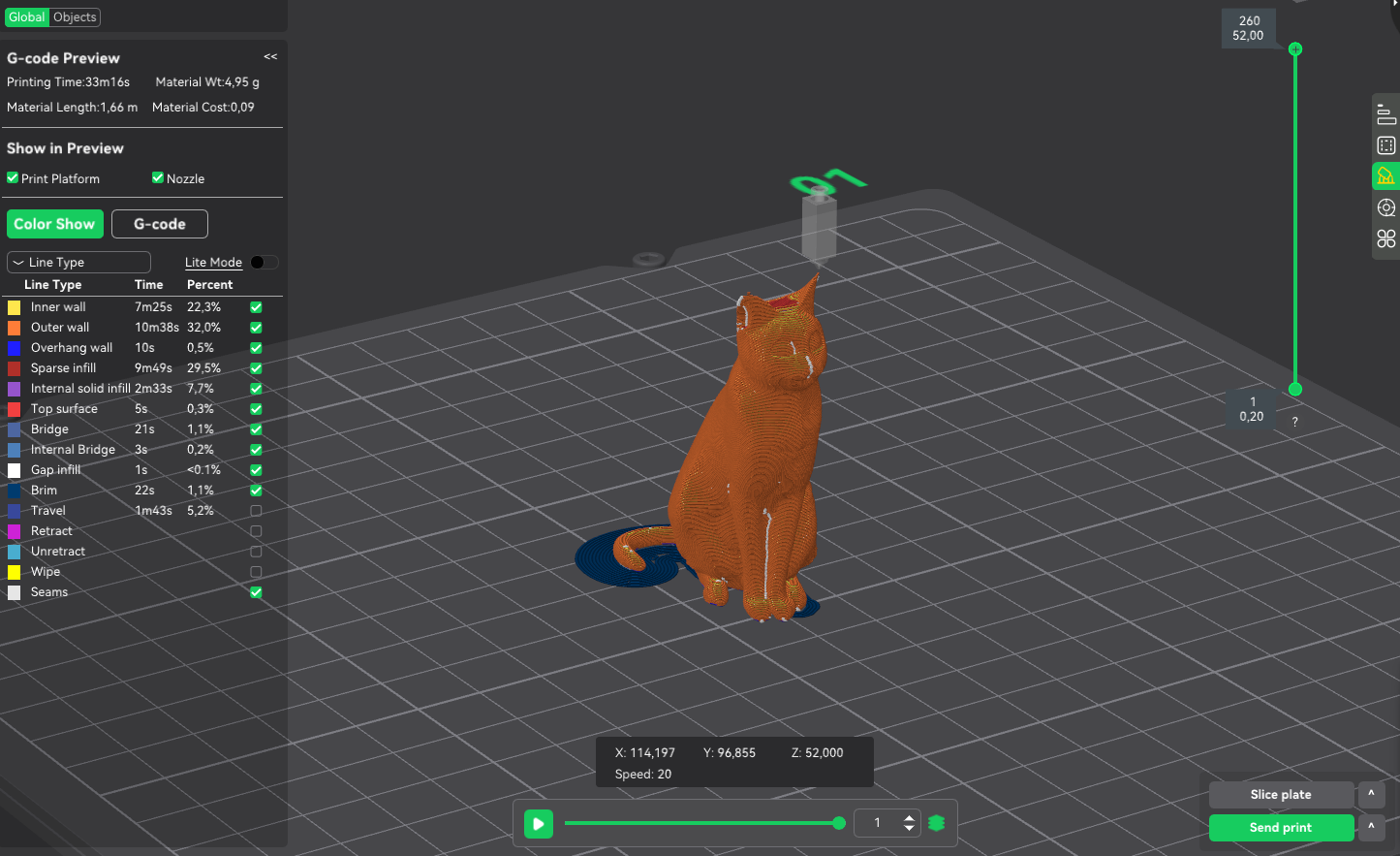Click the Internal solid infill row label
Image resolution: width=1400 pixels, height=856 pixels.
click(80, 389)
